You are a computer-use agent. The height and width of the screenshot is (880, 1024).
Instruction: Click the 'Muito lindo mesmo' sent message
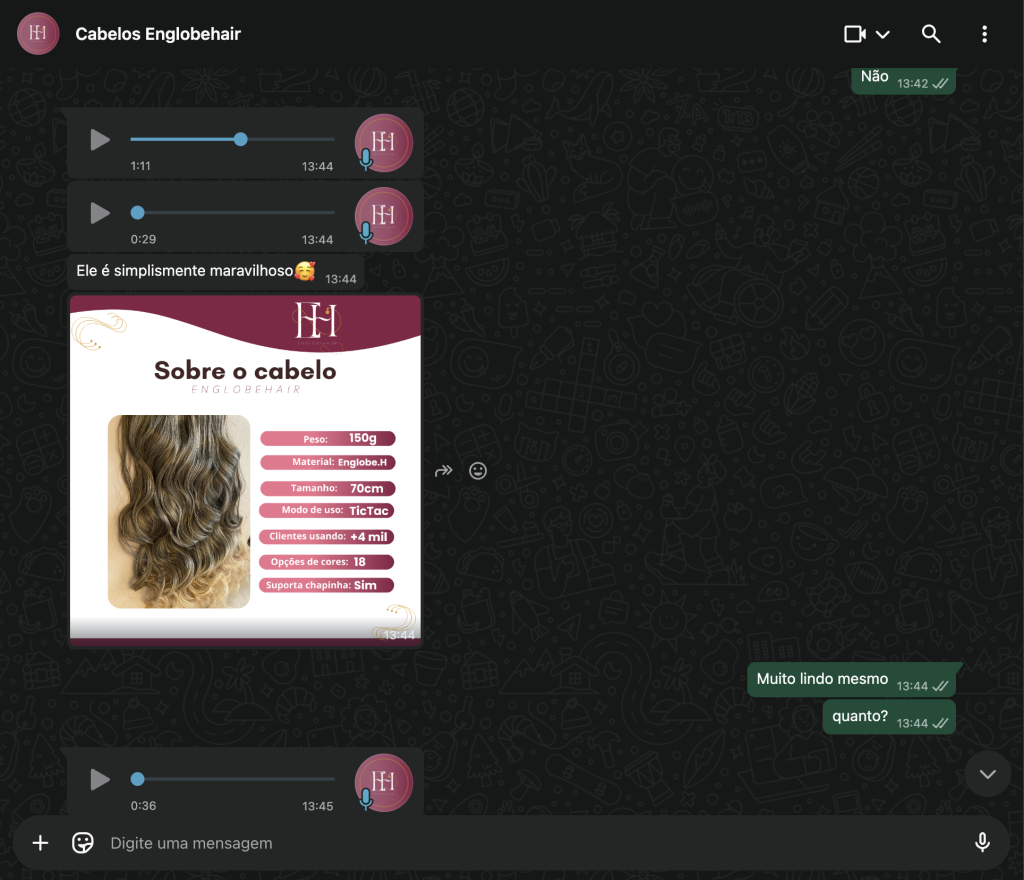point(822,679)
